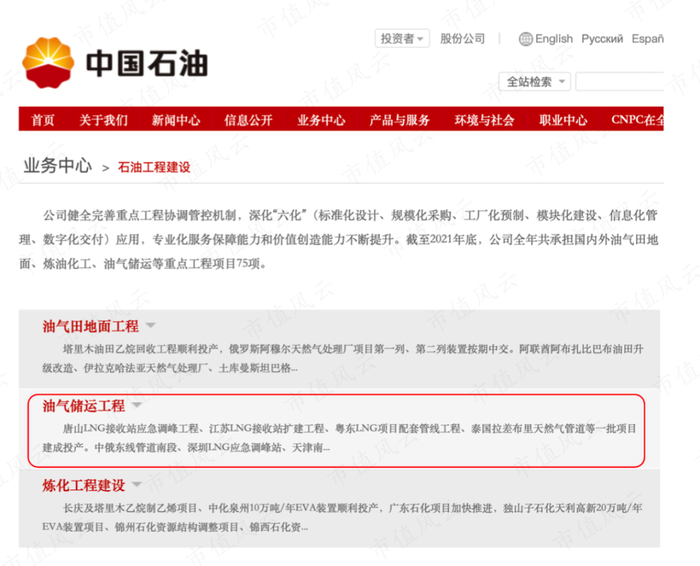Switch language to Español
Screen dimensions: 700x566
point(647,39)
